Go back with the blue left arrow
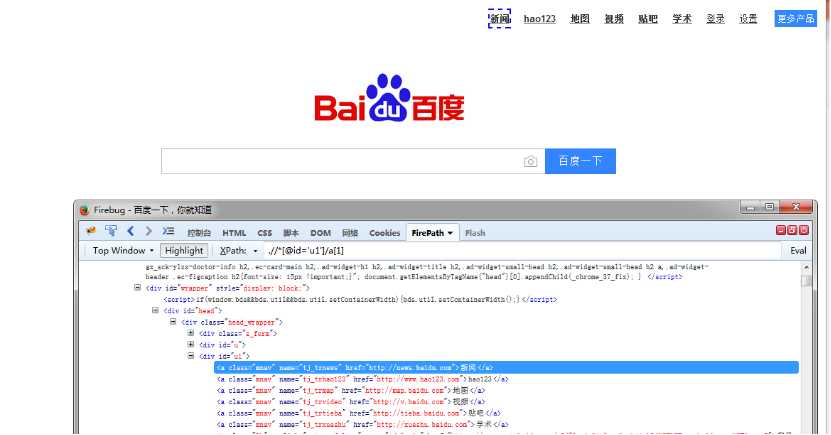This screenshot has width=831, height=435. pyautogui.click(x=130, y=231)
